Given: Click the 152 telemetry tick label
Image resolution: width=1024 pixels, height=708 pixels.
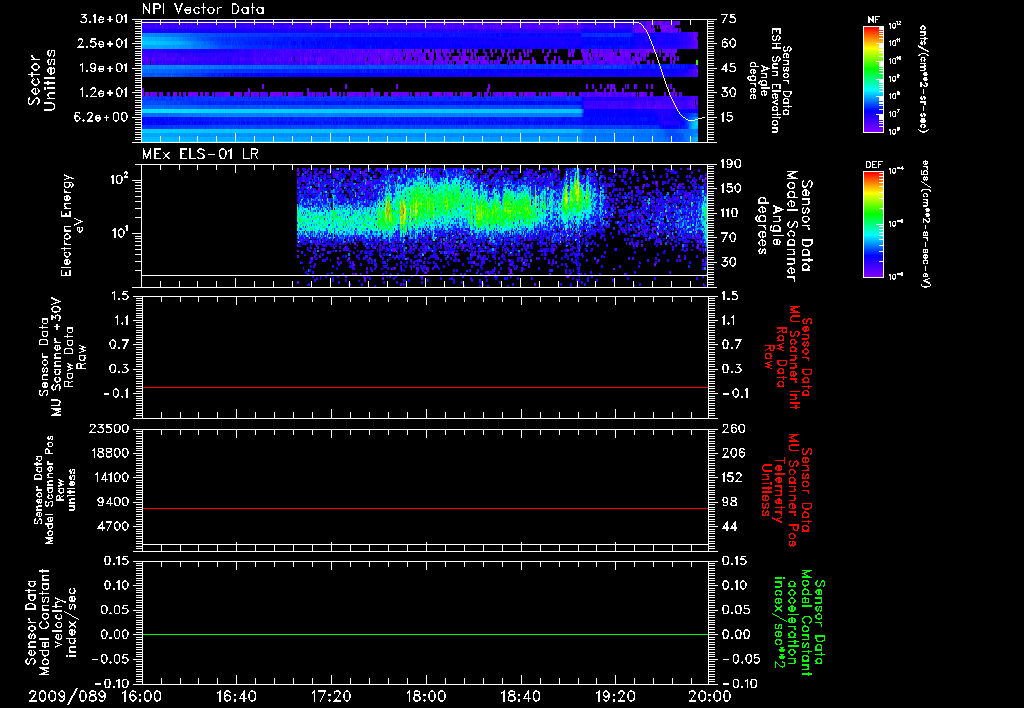Looking at the screenshot, I should tap(731, 477).
